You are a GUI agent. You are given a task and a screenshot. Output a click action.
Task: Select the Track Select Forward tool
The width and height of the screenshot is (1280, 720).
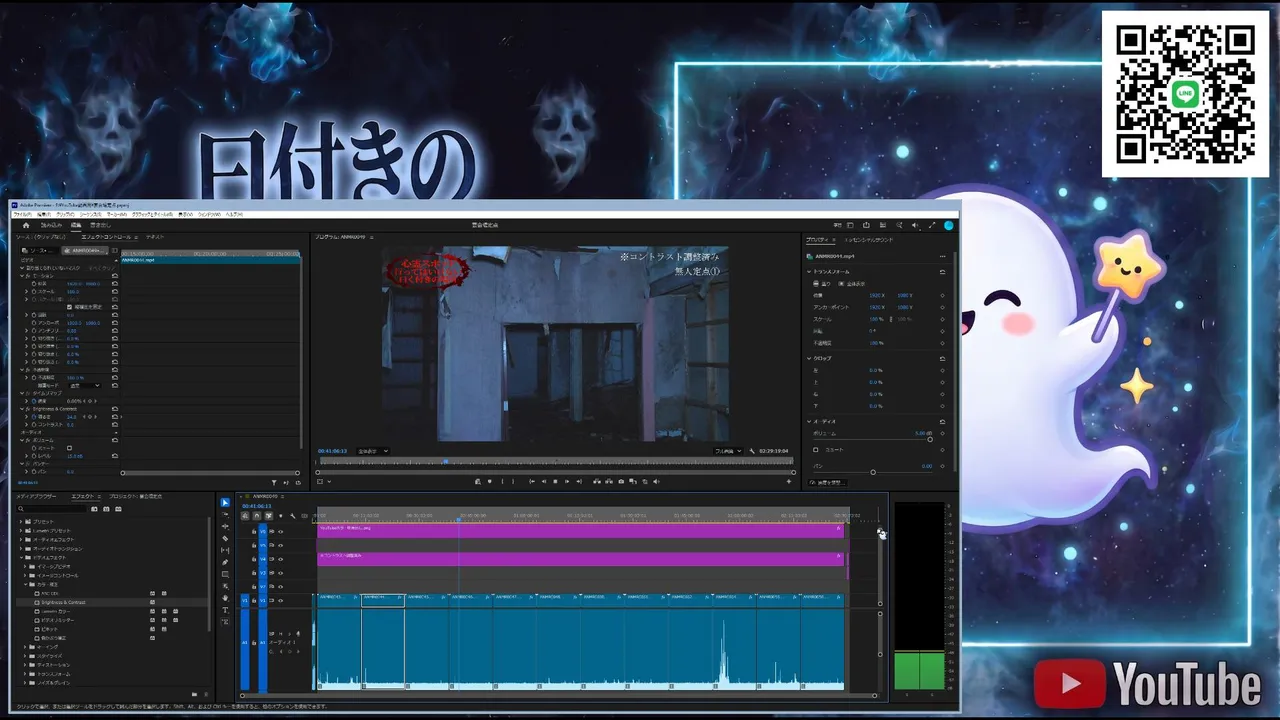225,514
